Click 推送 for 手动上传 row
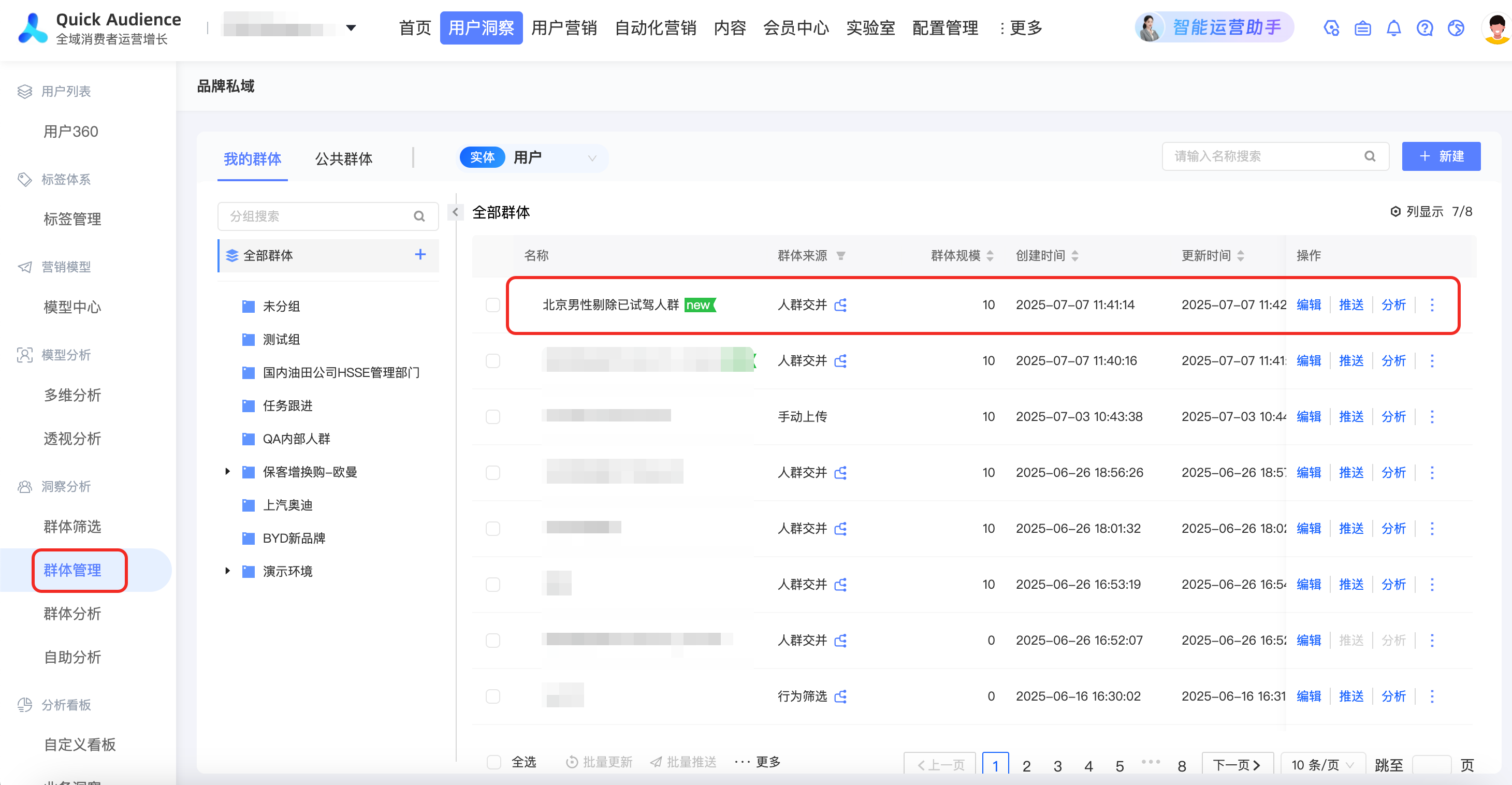The width and height of the screenshot is (1512, 785). coord(1350,417)
